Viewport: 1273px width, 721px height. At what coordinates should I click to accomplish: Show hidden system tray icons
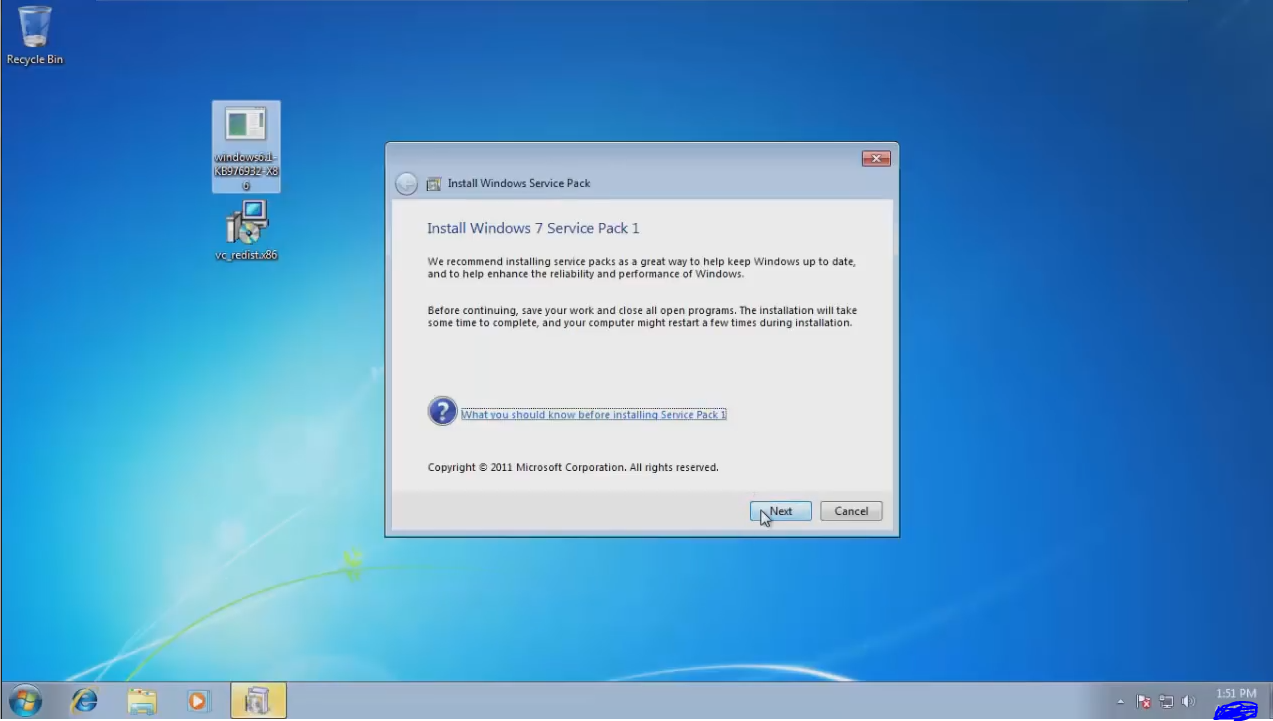(x=1120, y=702)
